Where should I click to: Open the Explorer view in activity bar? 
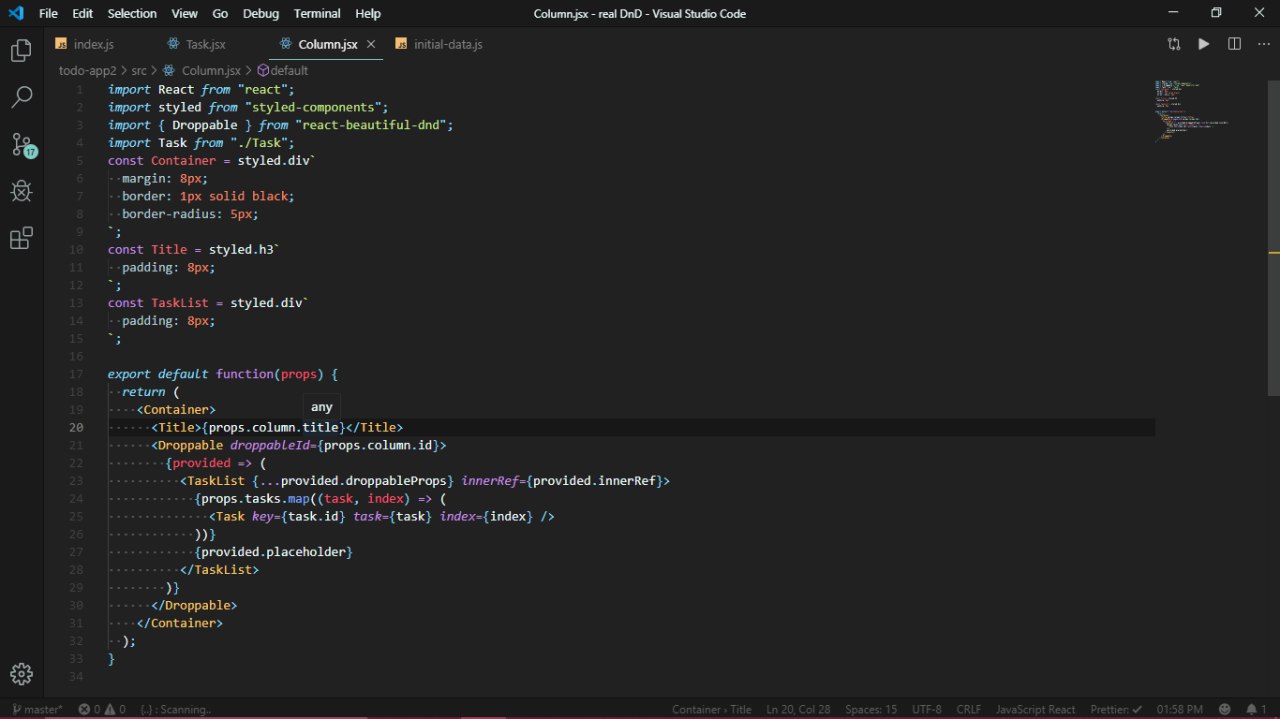tap(21, 51)
